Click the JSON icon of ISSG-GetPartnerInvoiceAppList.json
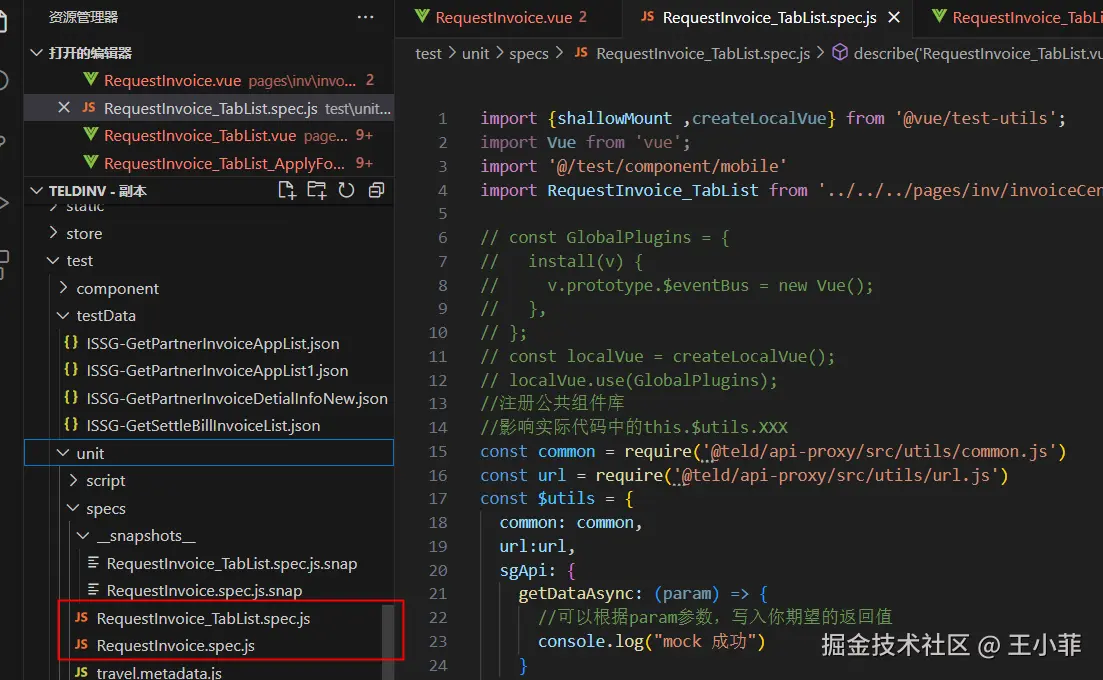This screenshot has width=1103, height=680. [71, 342]
